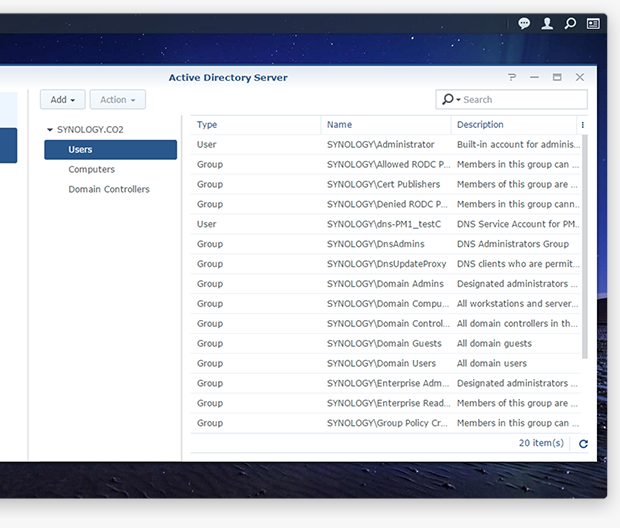Select the SYNOLOGY\Enterprise Read... row
The image size is (620, 528).
(x=386, y=403)
